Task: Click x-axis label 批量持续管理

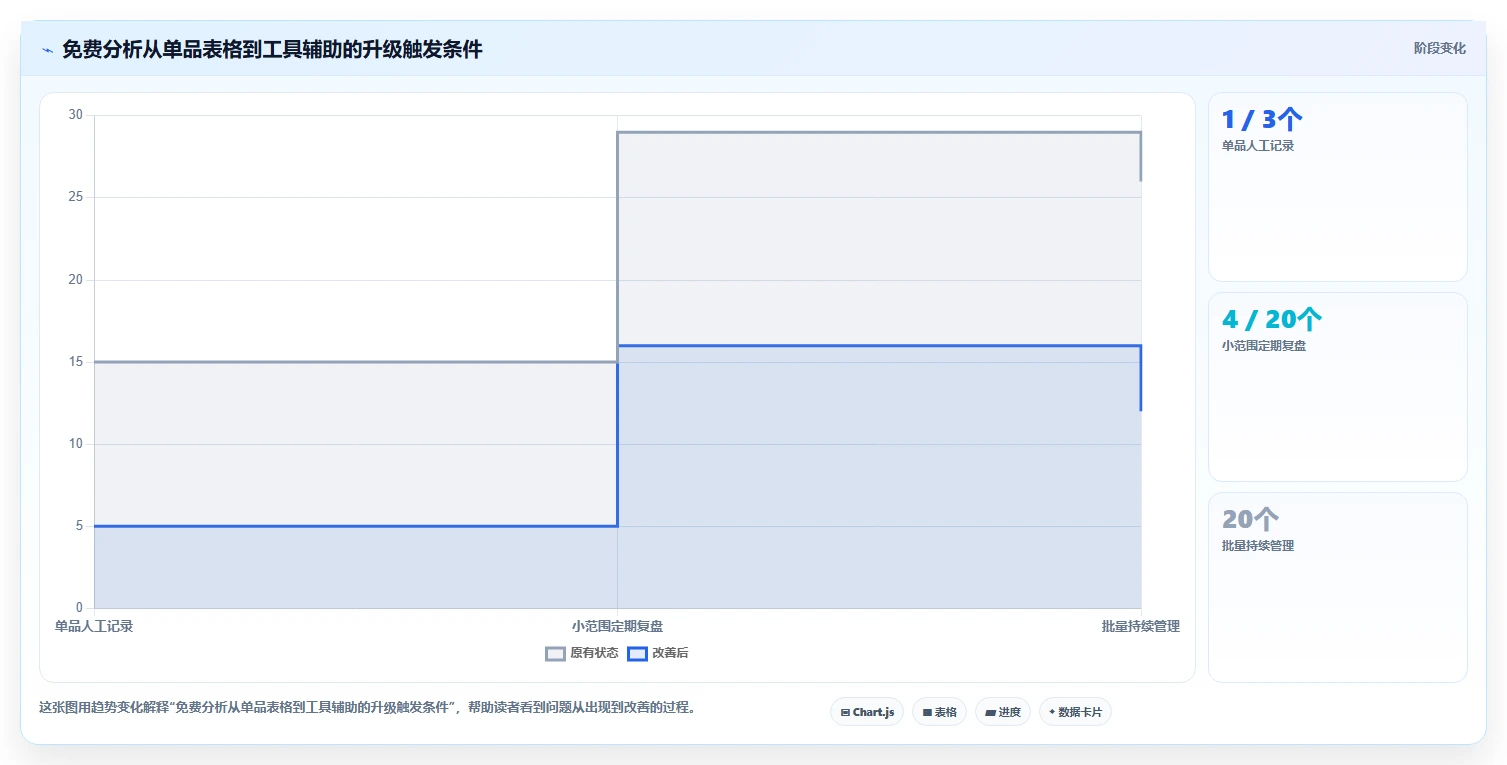Action: pyautogui.click(x=1141, y=626)
